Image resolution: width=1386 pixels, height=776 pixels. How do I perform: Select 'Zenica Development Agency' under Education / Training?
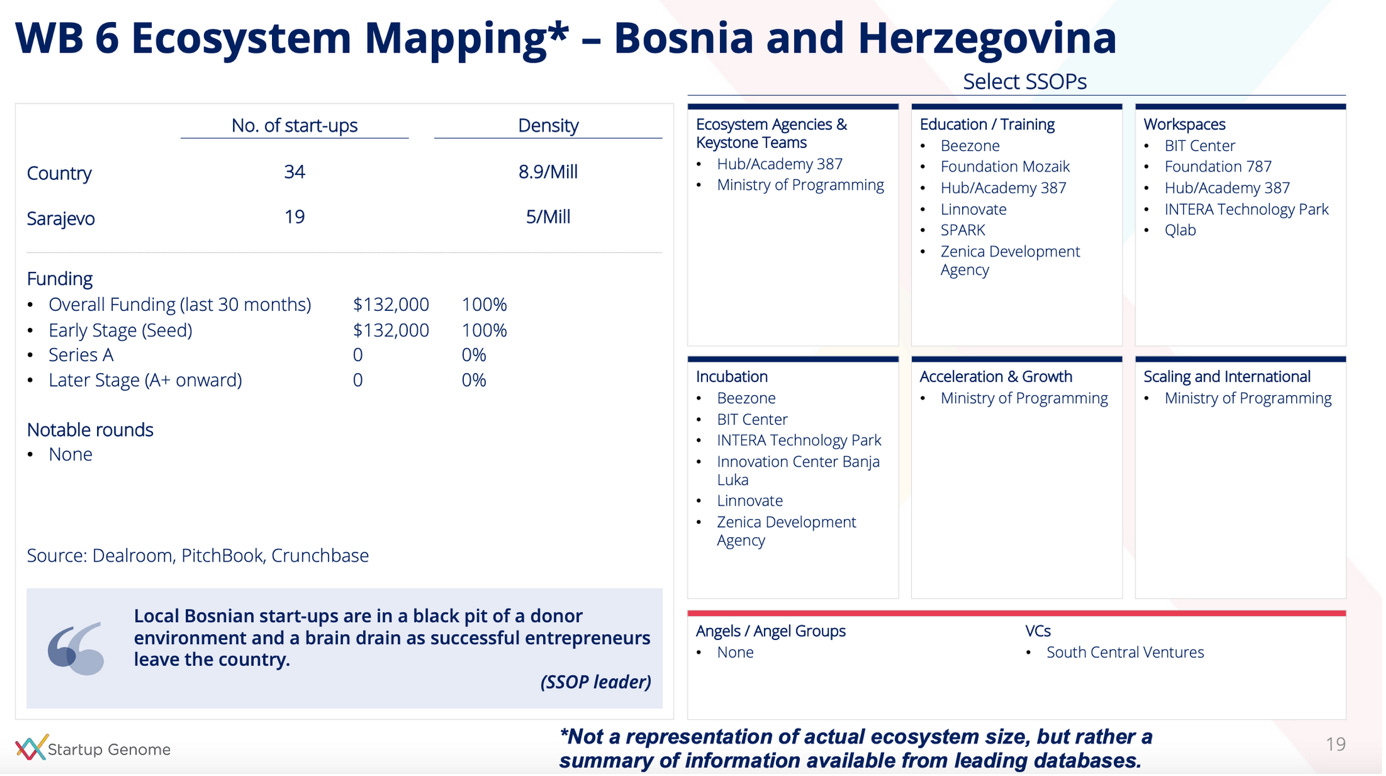pos(1010,261)
